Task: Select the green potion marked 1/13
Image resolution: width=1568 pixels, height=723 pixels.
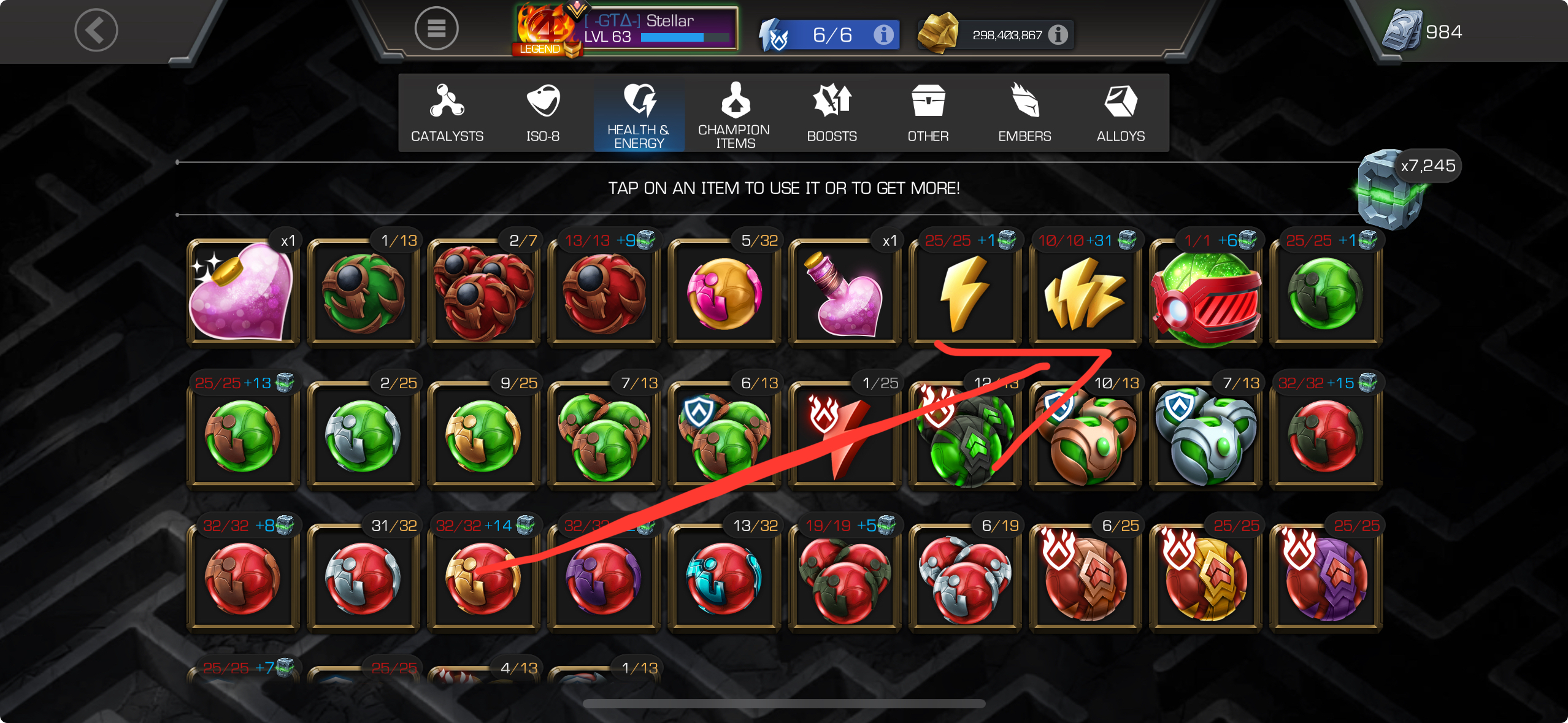Action: click(363, 293)
